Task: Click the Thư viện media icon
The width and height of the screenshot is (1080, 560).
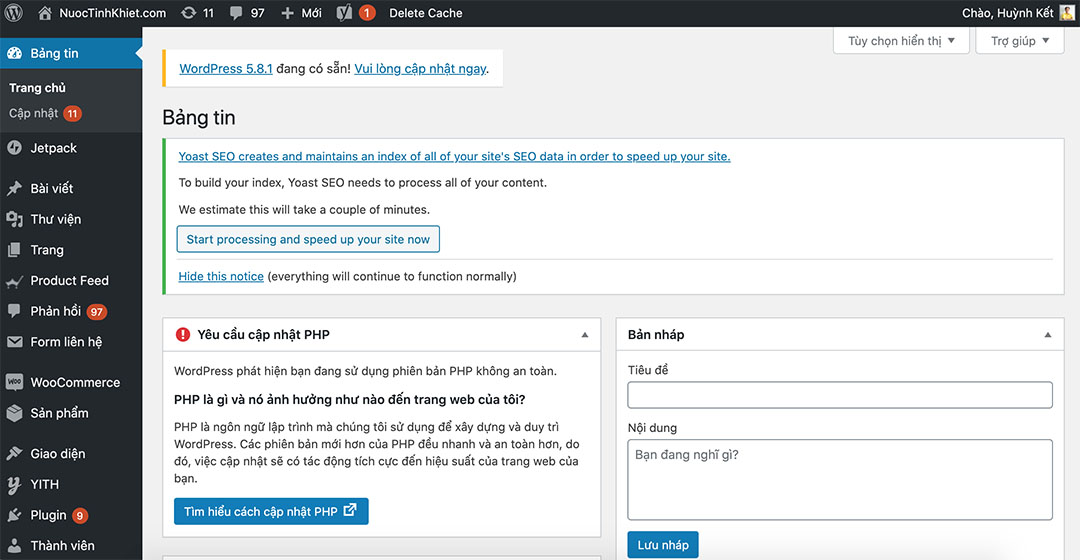Action: [x=14, y=219]
